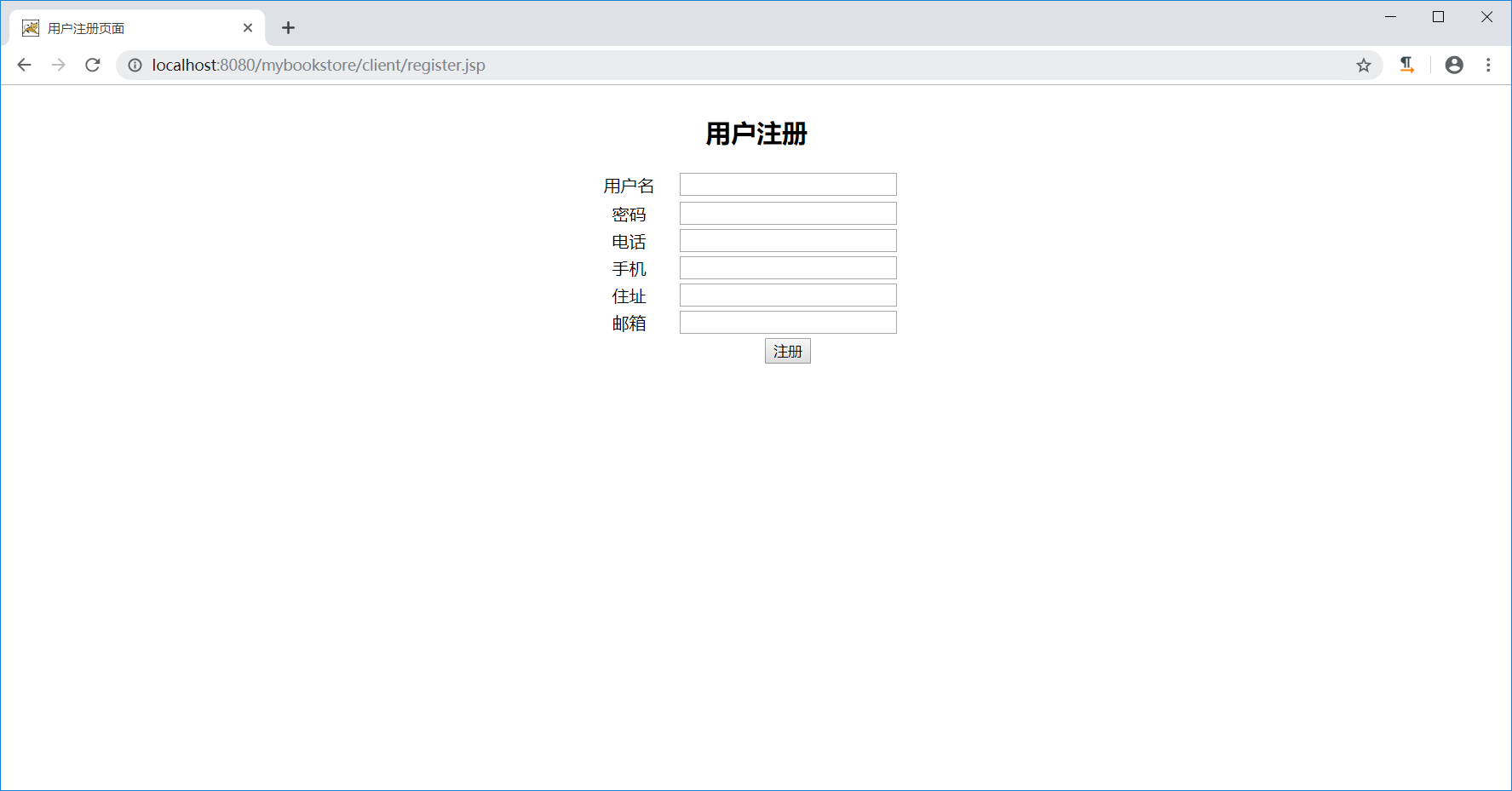Screen dimensions: 1512x791
Task: Click the 用户名 label text
Action: [x=629, y=186]
